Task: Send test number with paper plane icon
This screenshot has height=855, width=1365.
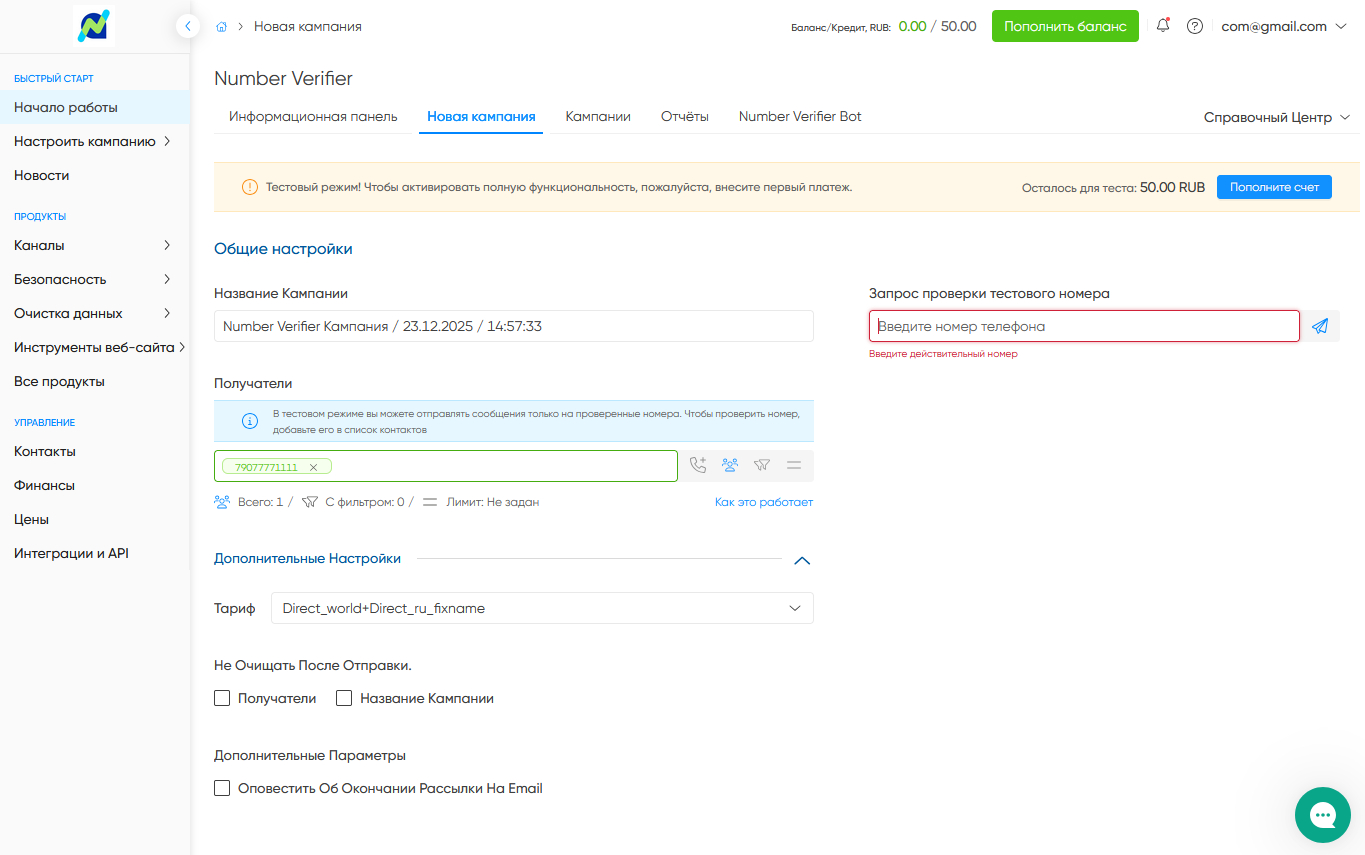Action: (1320, 326)
